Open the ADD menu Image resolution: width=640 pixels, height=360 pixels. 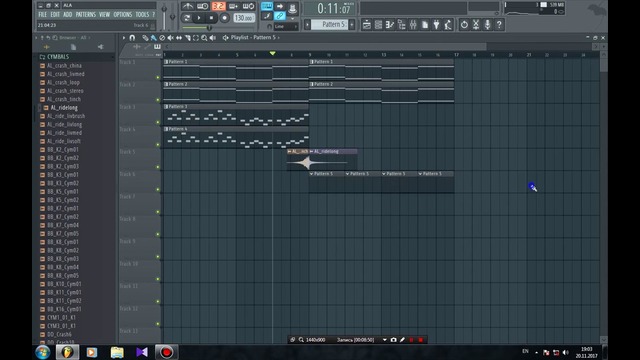67,15
